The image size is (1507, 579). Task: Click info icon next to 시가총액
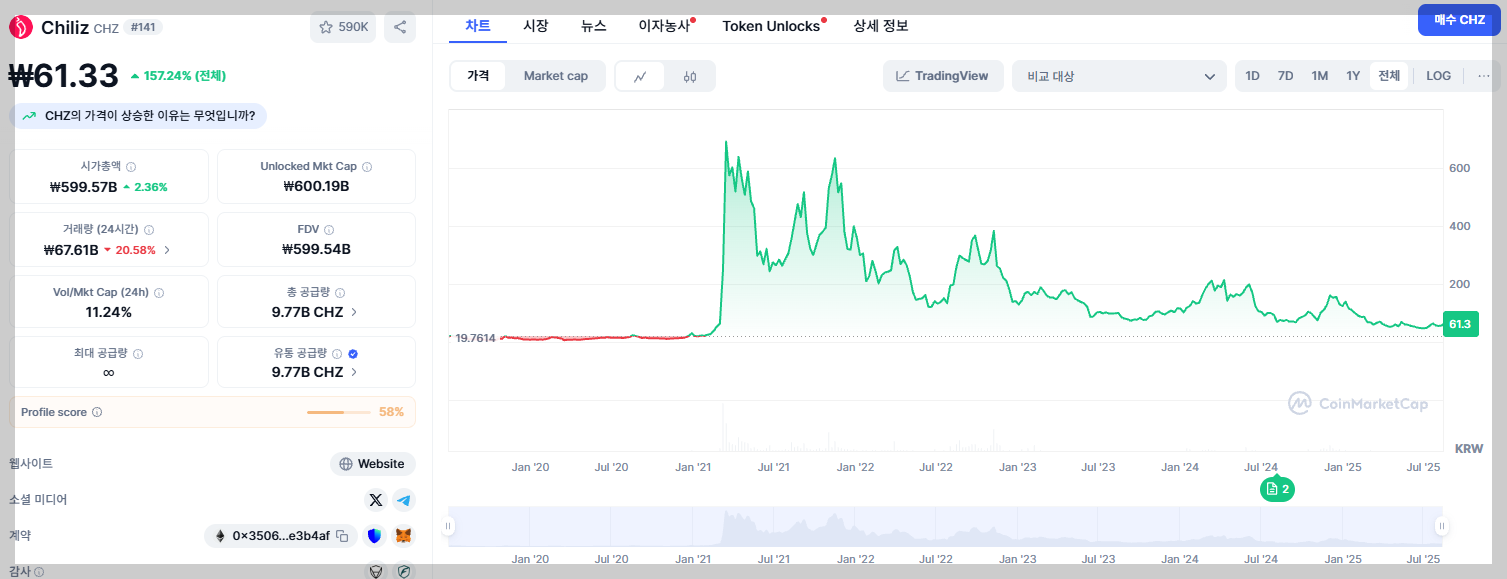click(x=131, y=167)
